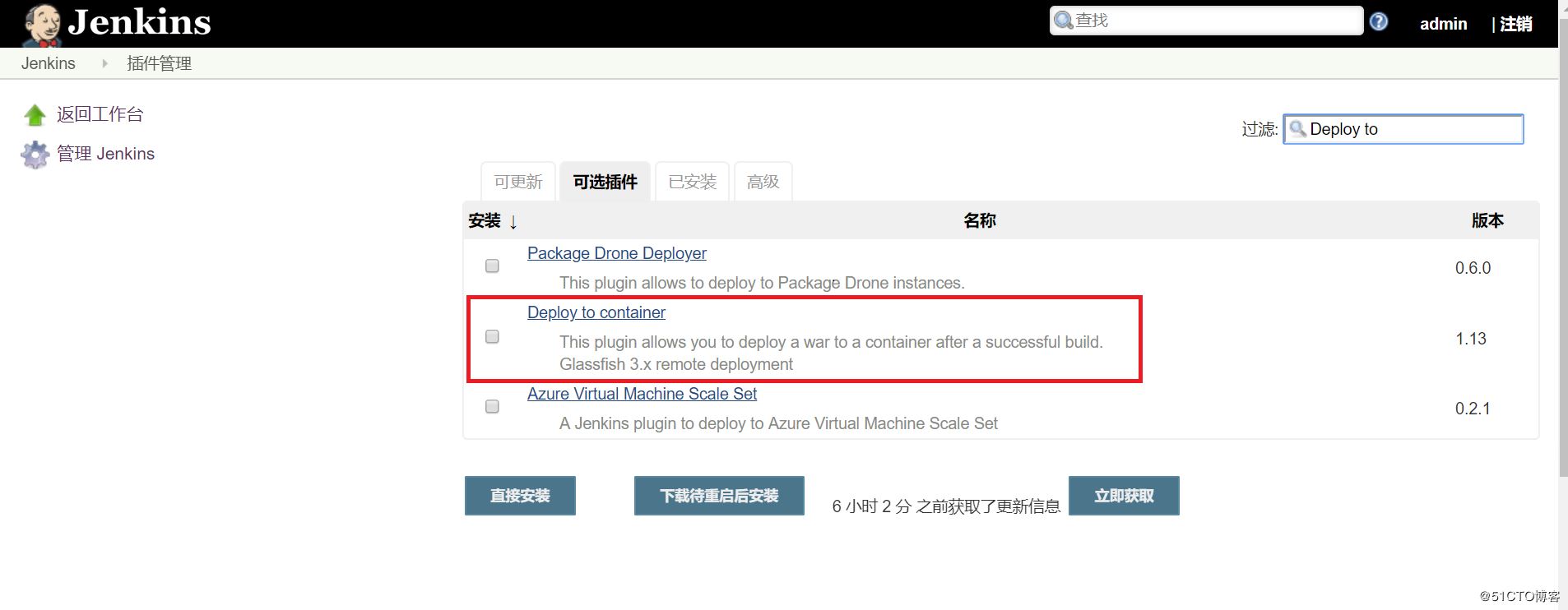The width and height of the screenshot is (1568, 610).
Task: Click the gear icon for 管理 Jenkins
Action: (35, 155)
